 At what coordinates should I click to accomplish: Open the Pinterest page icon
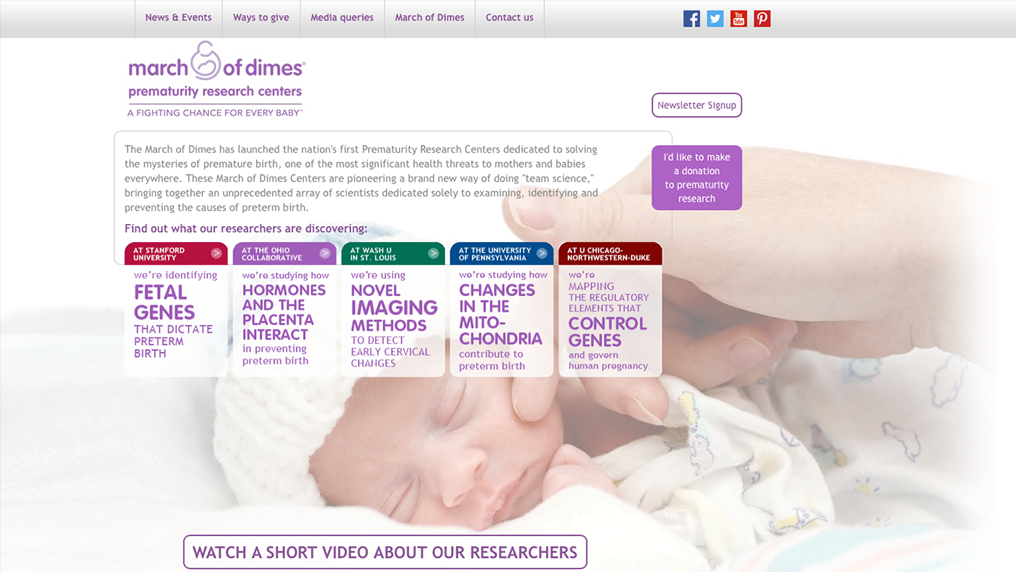762,19
